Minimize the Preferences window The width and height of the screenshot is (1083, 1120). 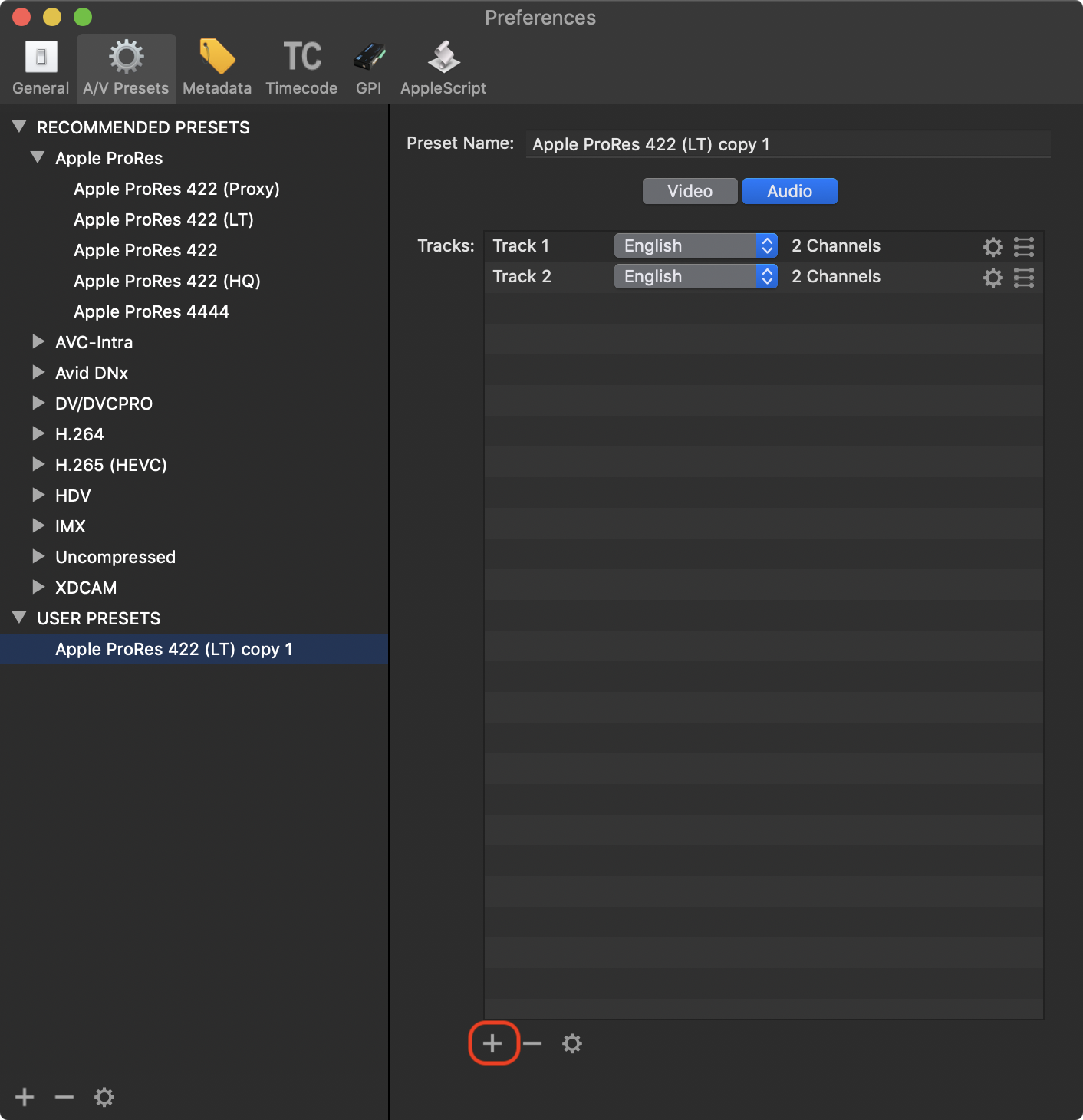(x=52, y=17)
